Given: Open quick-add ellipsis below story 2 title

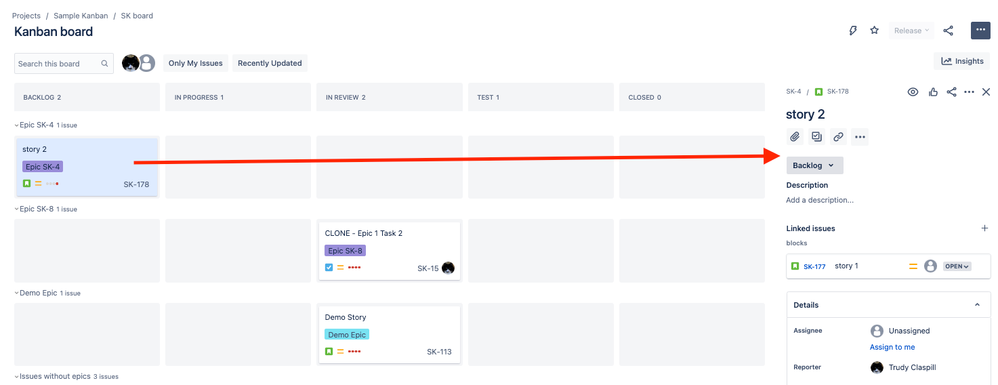Looking at the screenshot, I should 860,136.
